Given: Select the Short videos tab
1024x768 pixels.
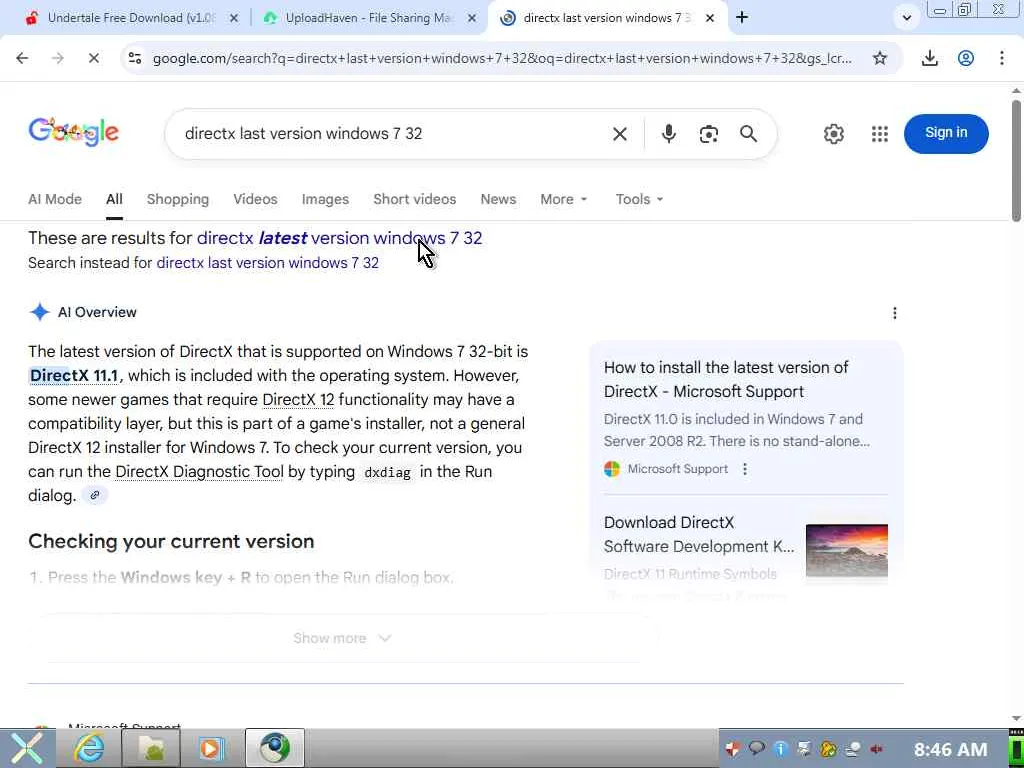Looking at the screenshot, I should coord(415,199).
